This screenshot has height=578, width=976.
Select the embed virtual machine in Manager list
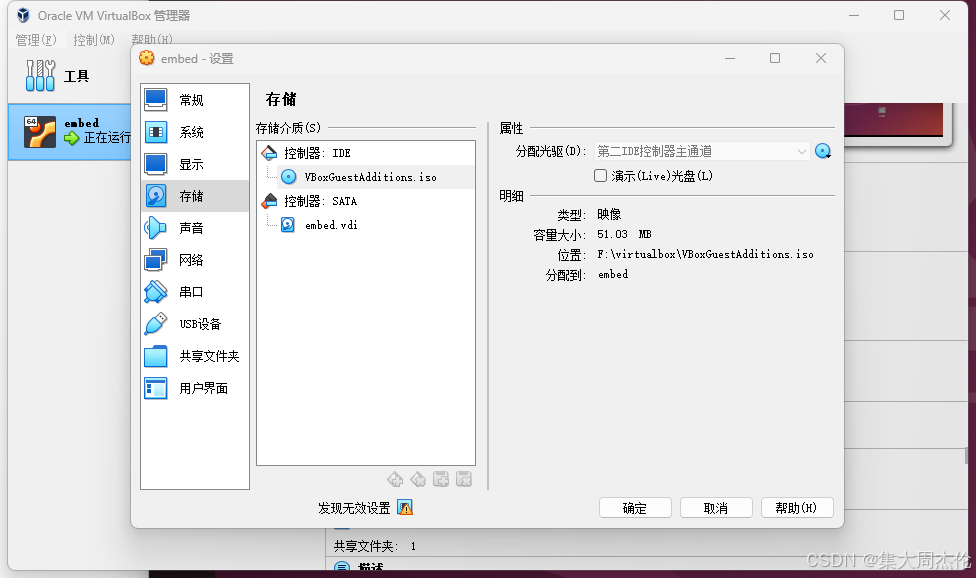click(x=70, y=131)
